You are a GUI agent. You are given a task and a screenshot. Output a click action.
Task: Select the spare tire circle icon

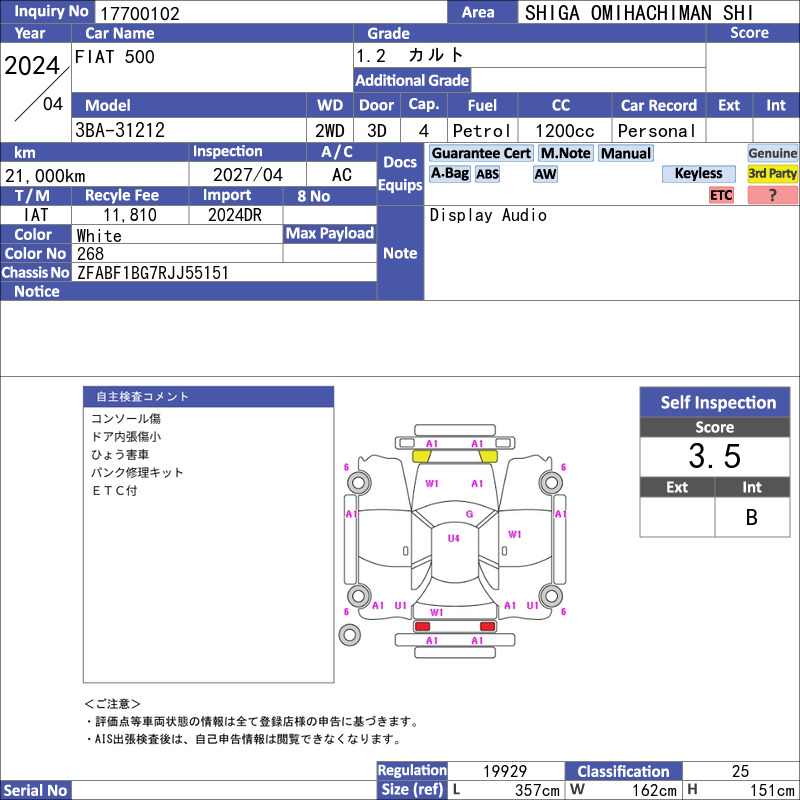[349, 635]
